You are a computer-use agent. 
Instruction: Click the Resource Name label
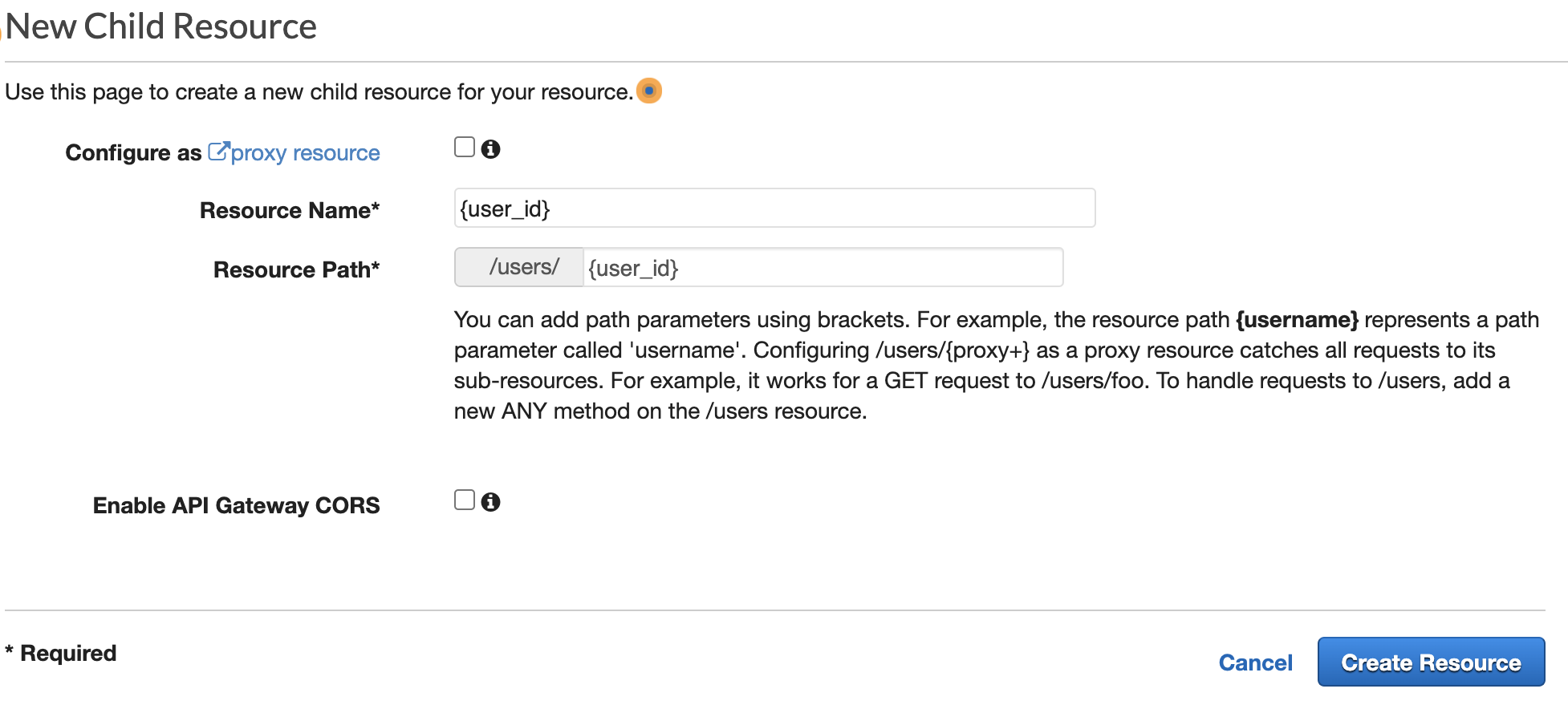pos(290,210)
